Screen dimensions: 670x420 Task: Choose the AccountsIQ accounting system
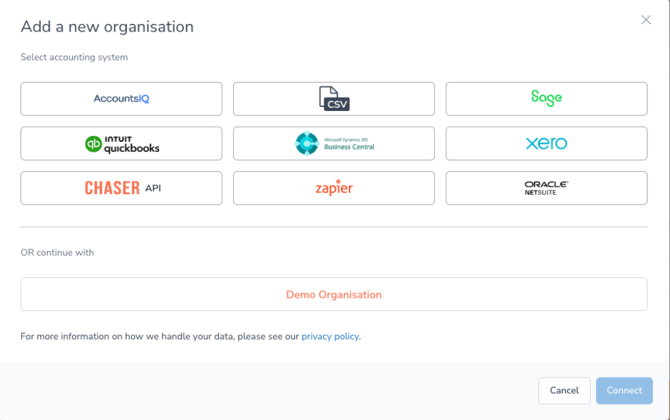pyautogui.click(x=121, y=99)
